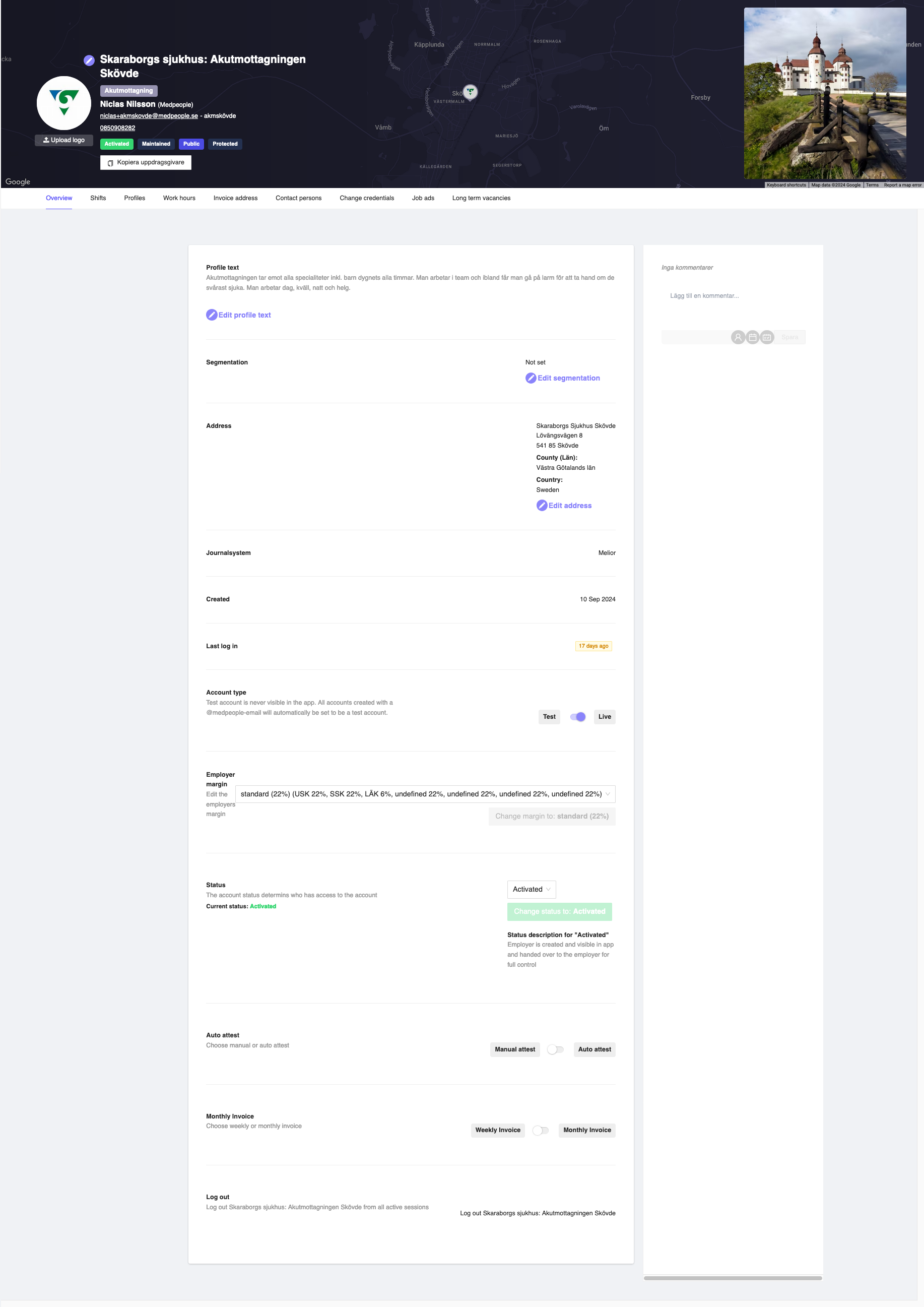Screen dimensions: 924x1307
Task: Click the checked-calendar icon near the Spara button
Action: pyautogui.click(x=767, y=337)
